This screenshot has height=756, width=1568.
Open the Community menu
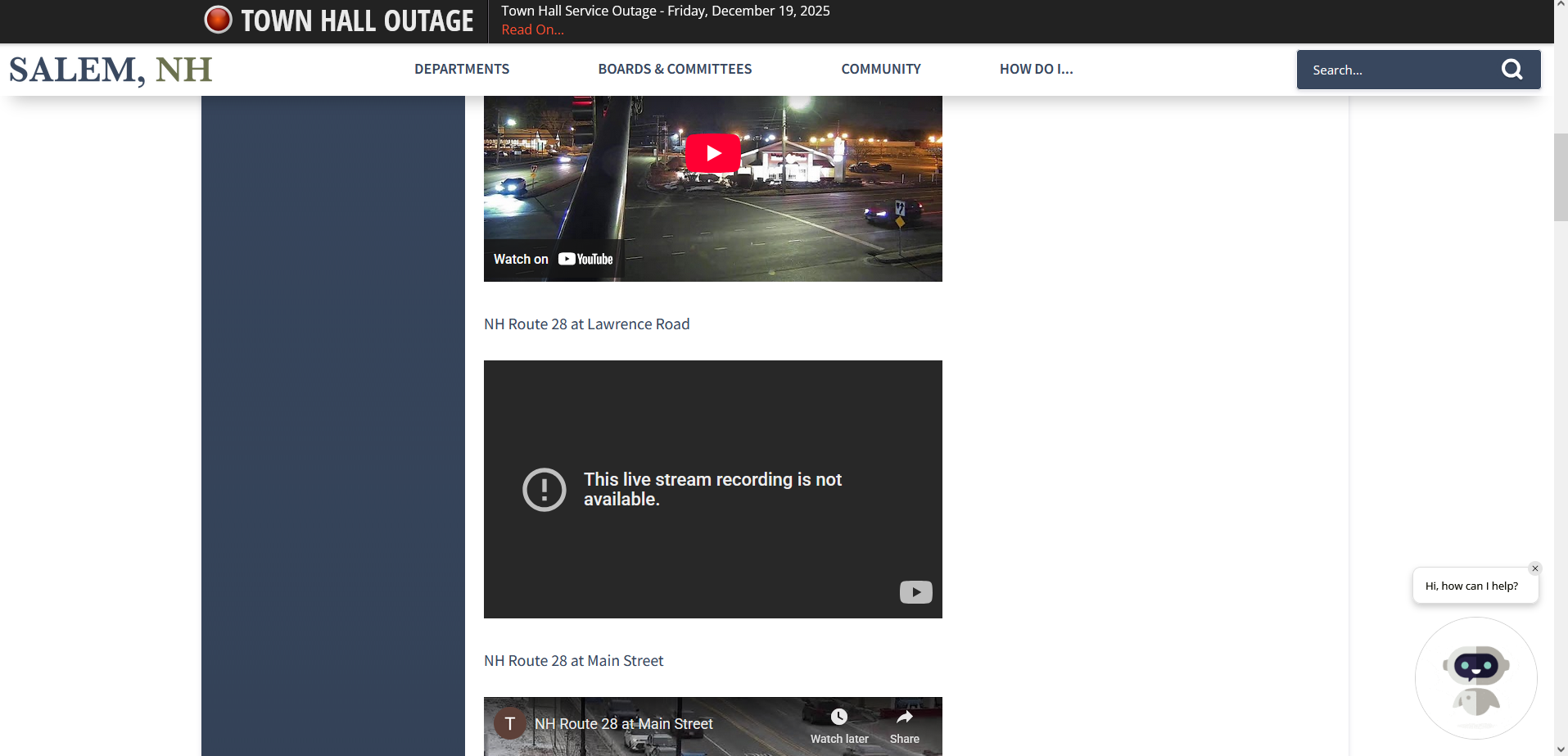point(881,69)
